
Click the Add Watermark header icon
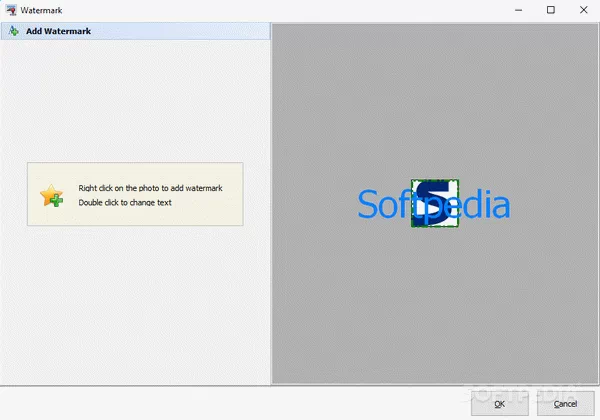coord(12,31)
